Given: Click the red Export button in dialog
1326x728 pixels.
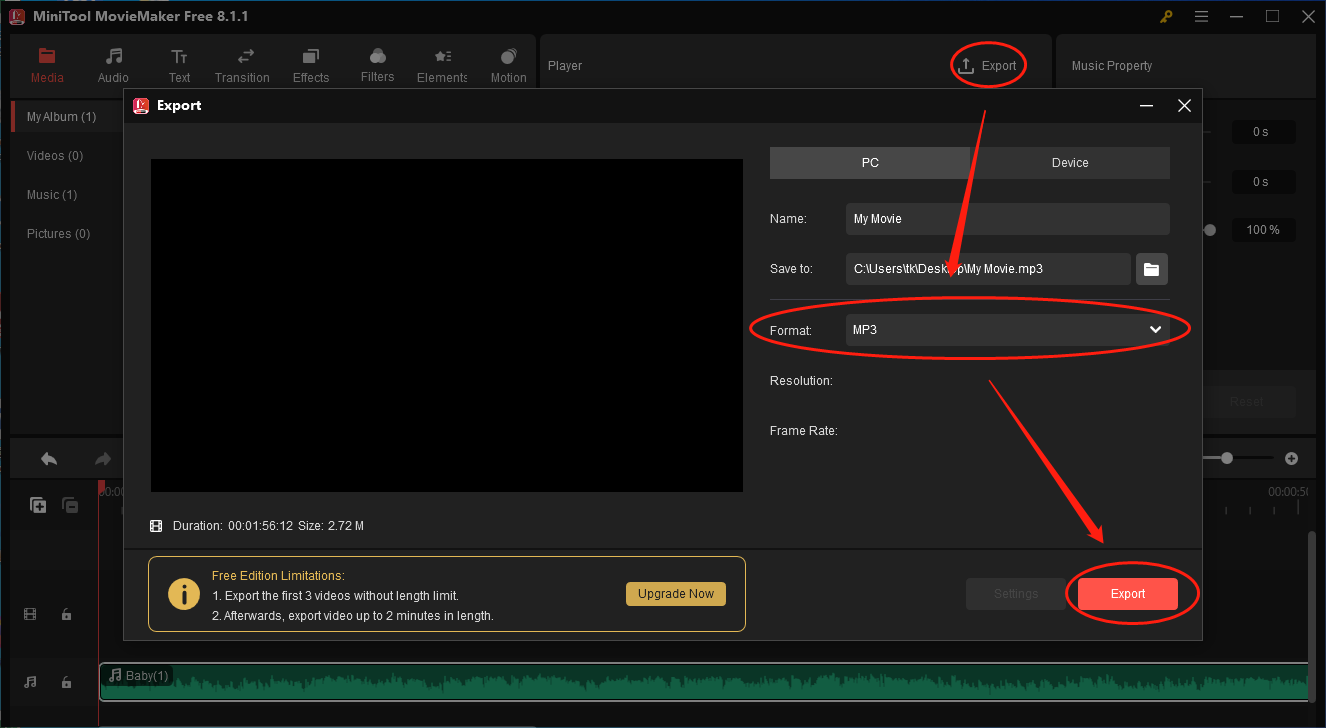Looking at the screenshot, I should pyautogui.click(x=1128, y=594).
